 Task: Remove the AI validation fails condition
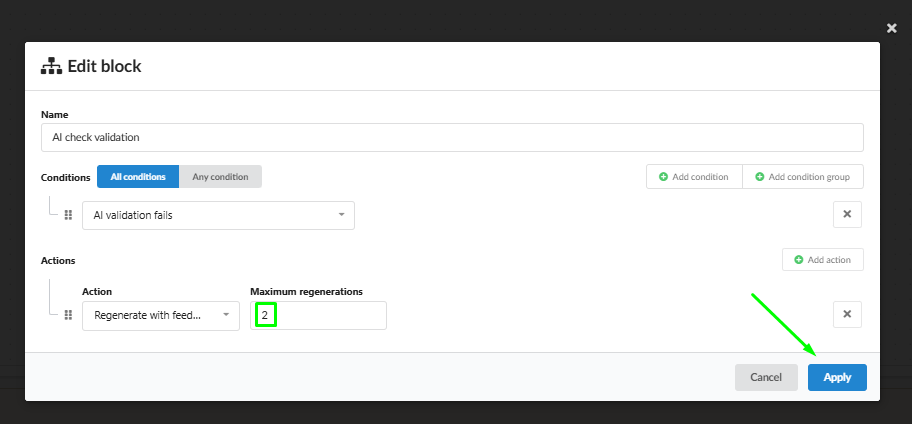coord(847,215)
